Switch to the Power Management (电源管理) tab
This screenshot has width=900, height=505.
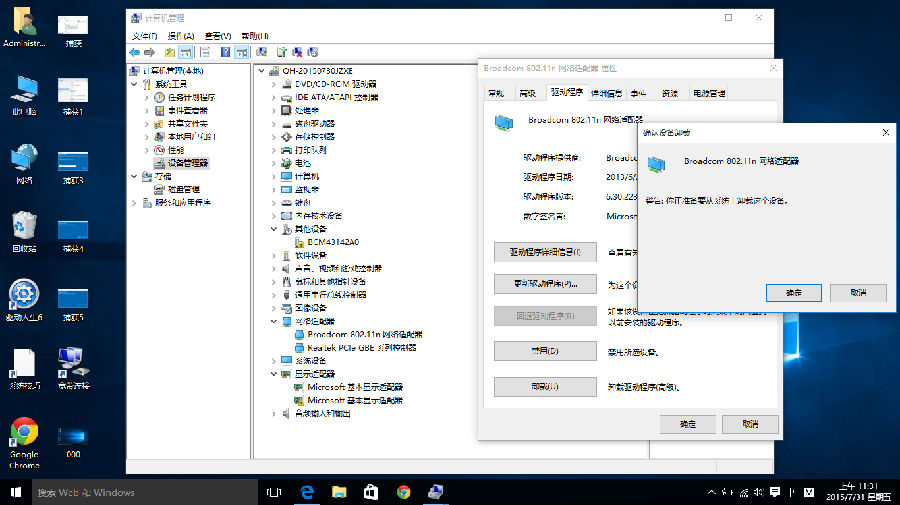(709, 93)
